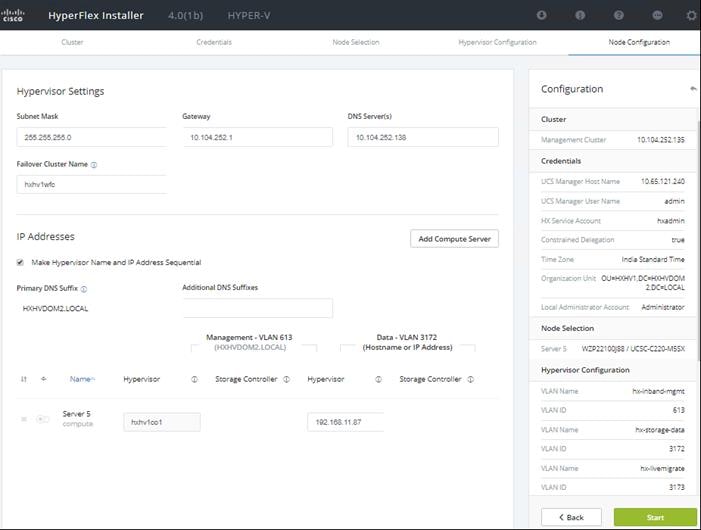
Task: Click the Gateway input field
Action: [258, 137]
